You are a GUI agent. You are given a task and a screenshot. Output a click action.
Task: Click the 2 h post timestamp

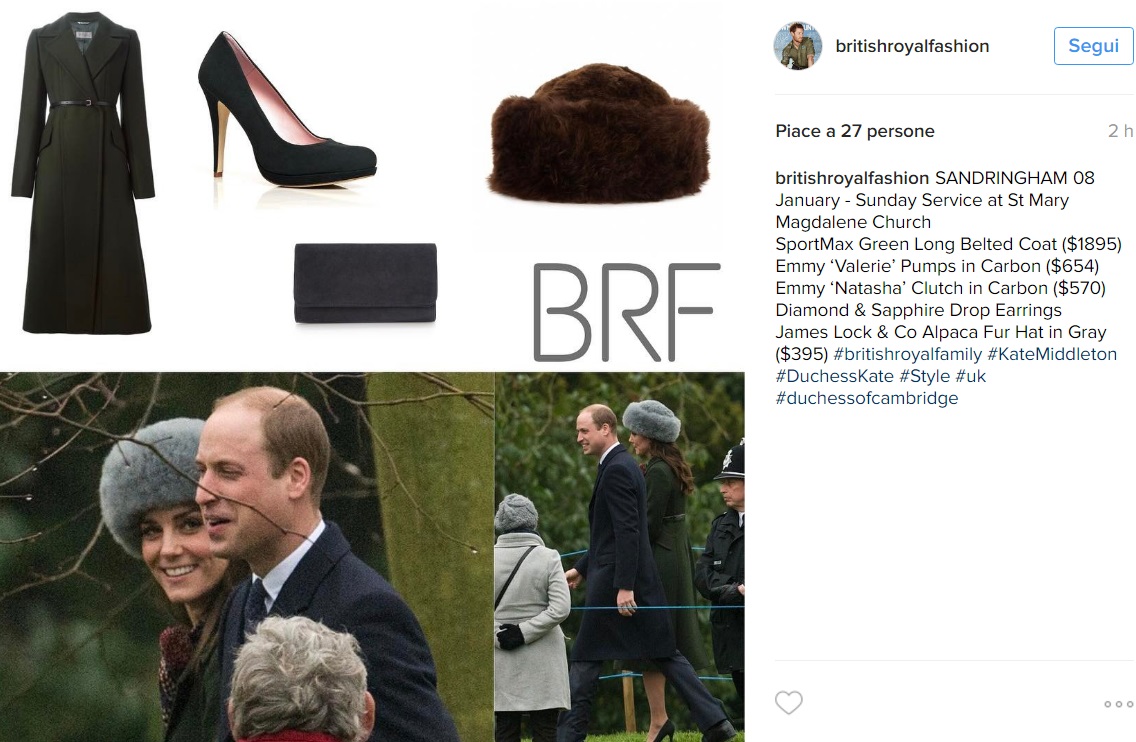pos(1120,131)
